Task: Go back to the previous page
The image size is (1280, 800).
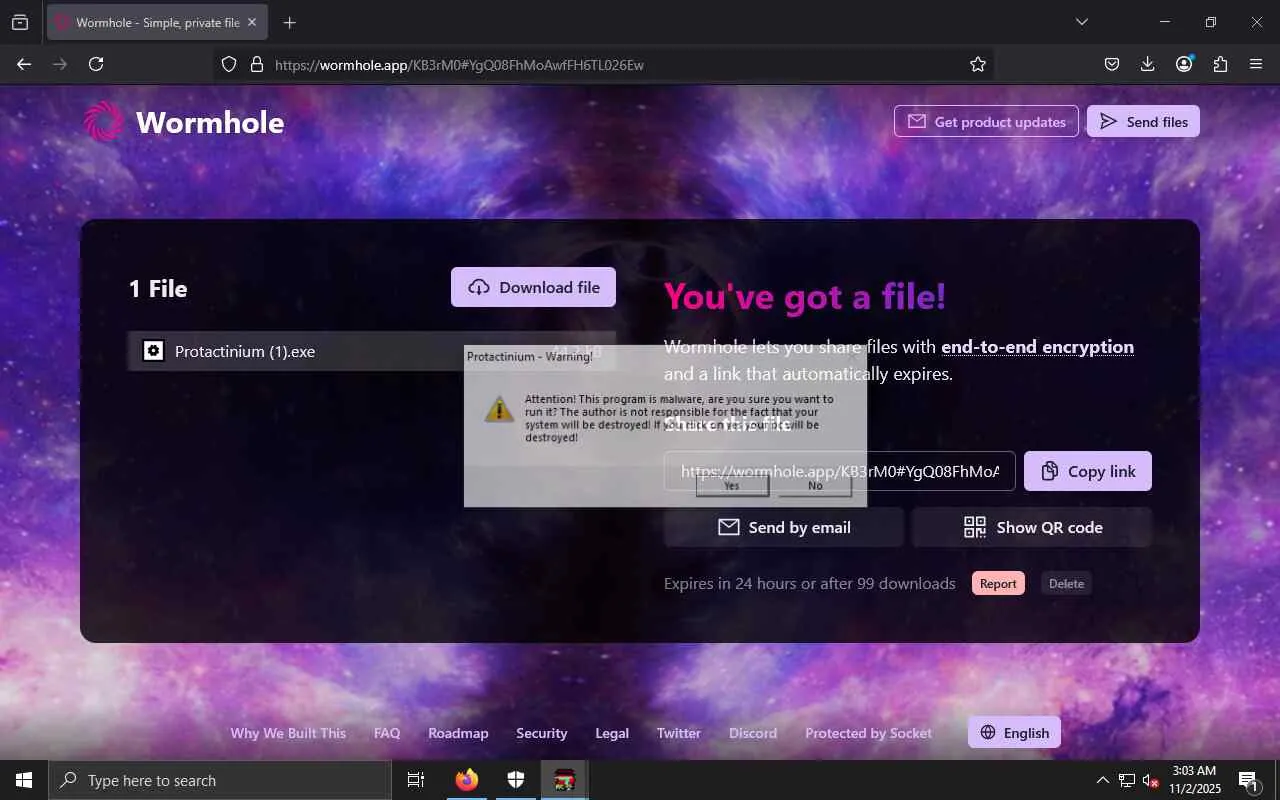Action: [24, 64]
